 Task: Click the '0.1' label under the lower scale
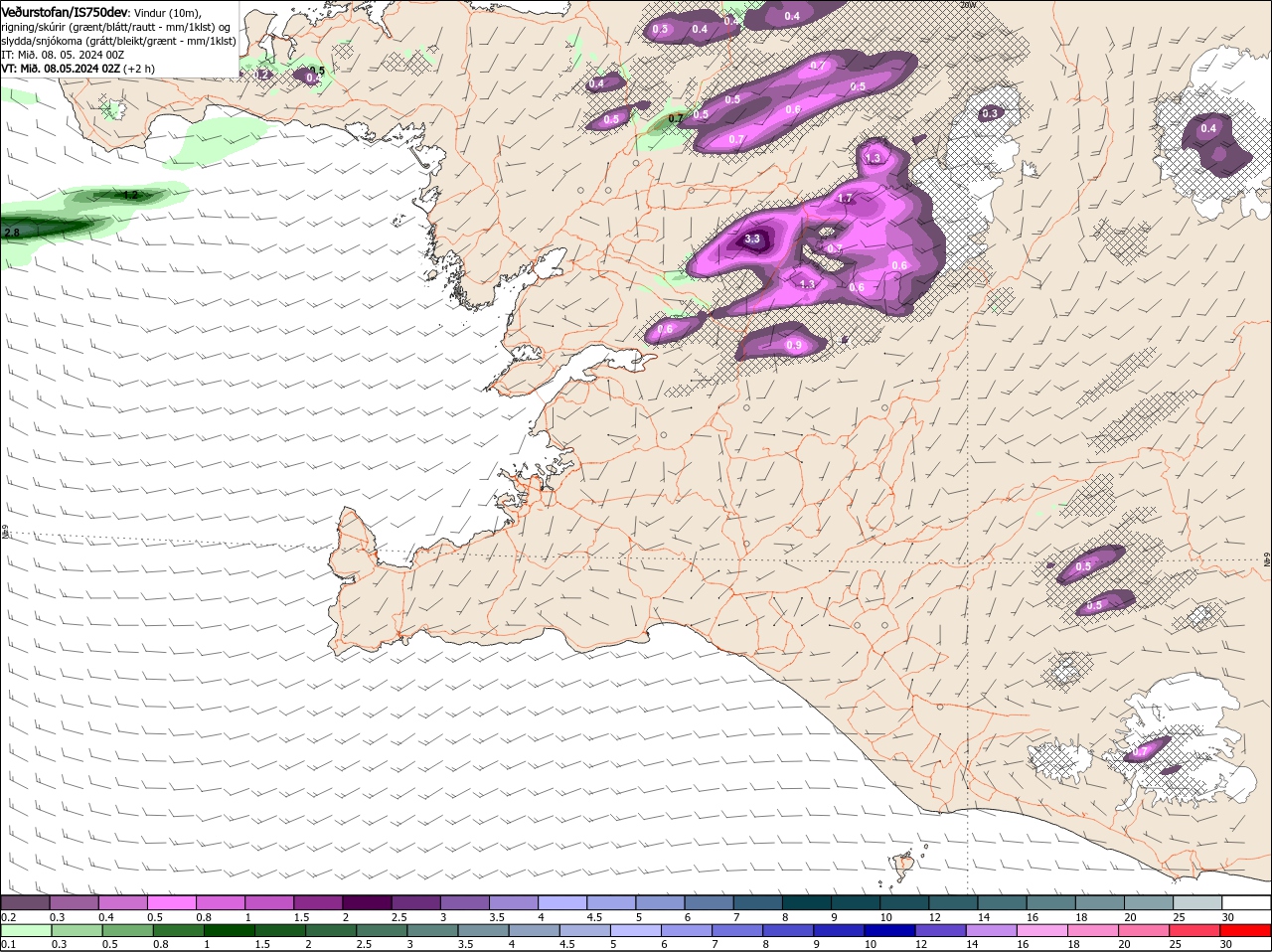point(9,944)
